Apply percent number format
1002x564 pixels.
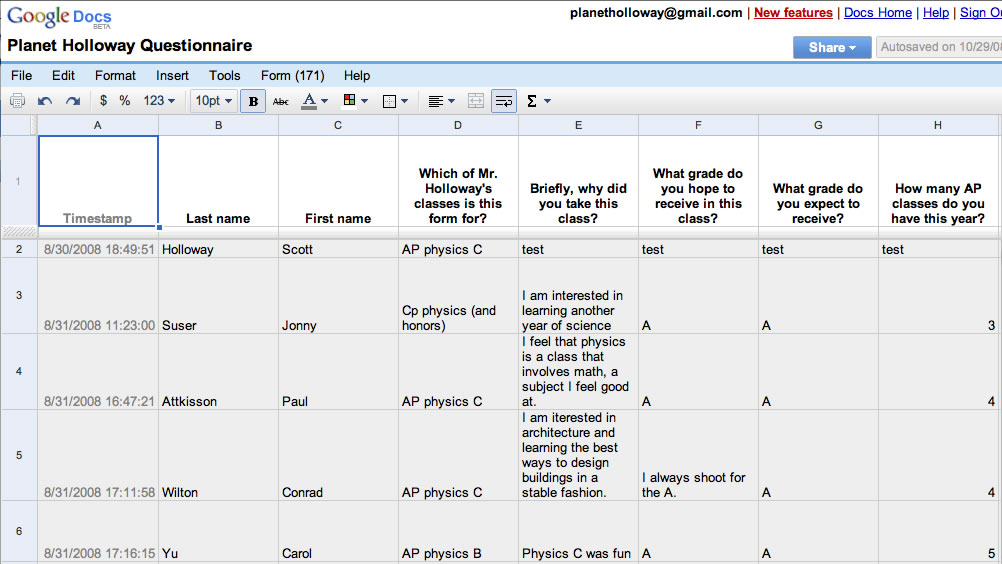[125, 101]
